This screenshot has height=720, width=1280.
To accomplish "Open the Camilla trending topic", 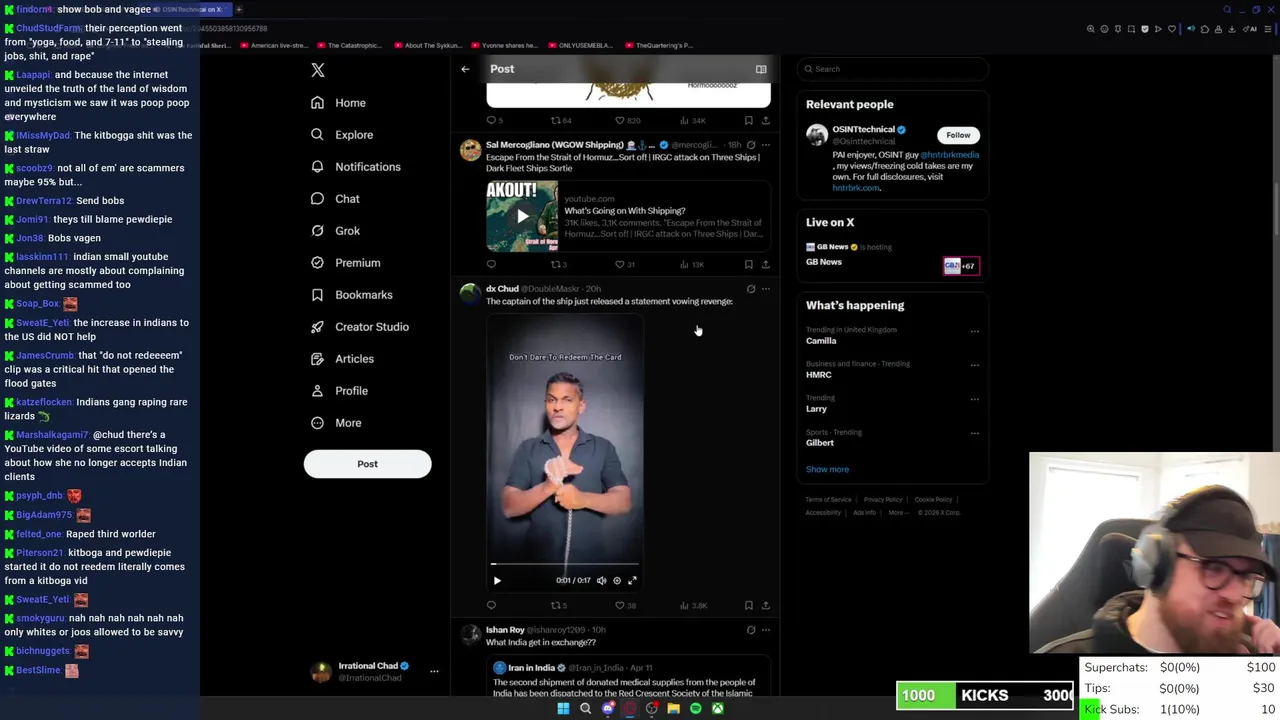I will click(x=821, y=341).
